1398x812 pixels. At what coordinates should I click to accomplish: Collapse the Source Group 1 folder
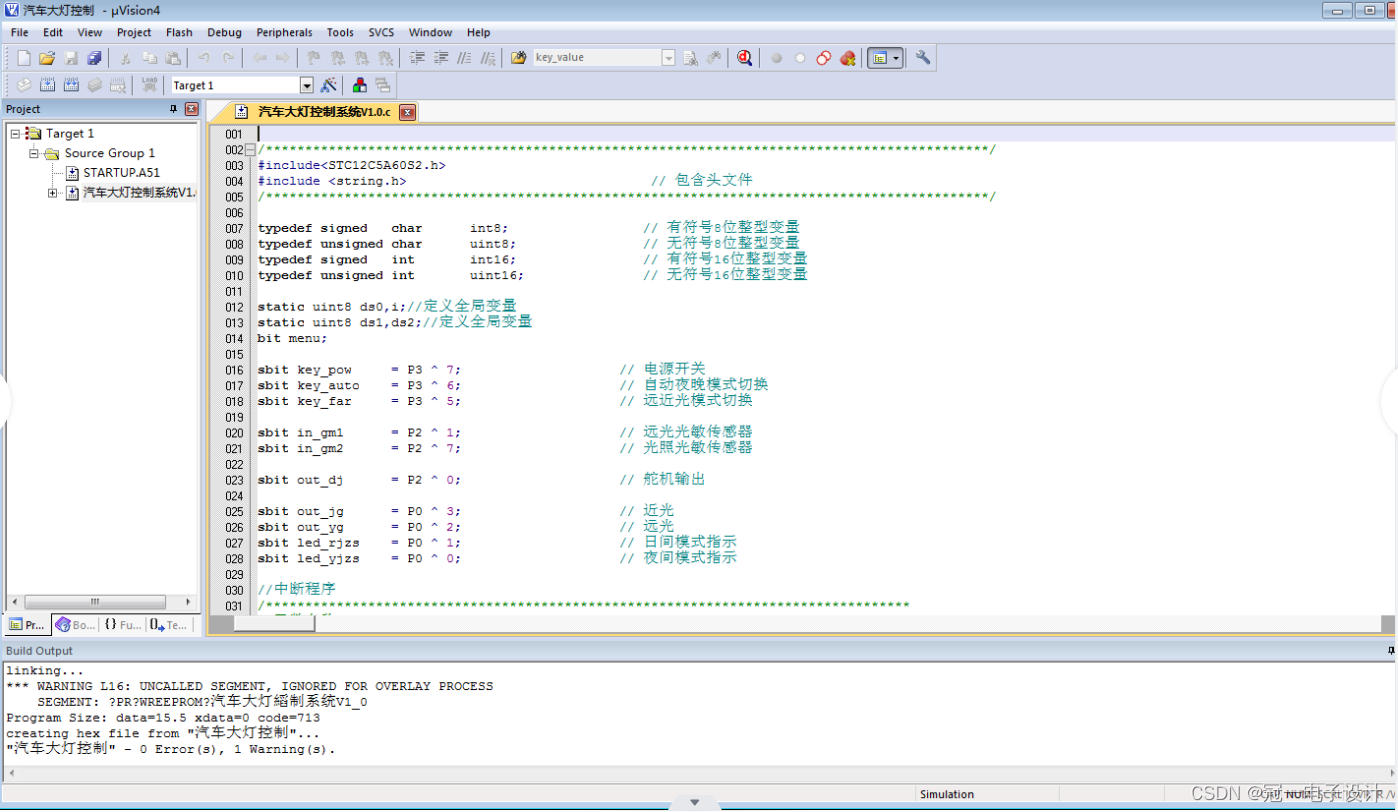[33, 153]
